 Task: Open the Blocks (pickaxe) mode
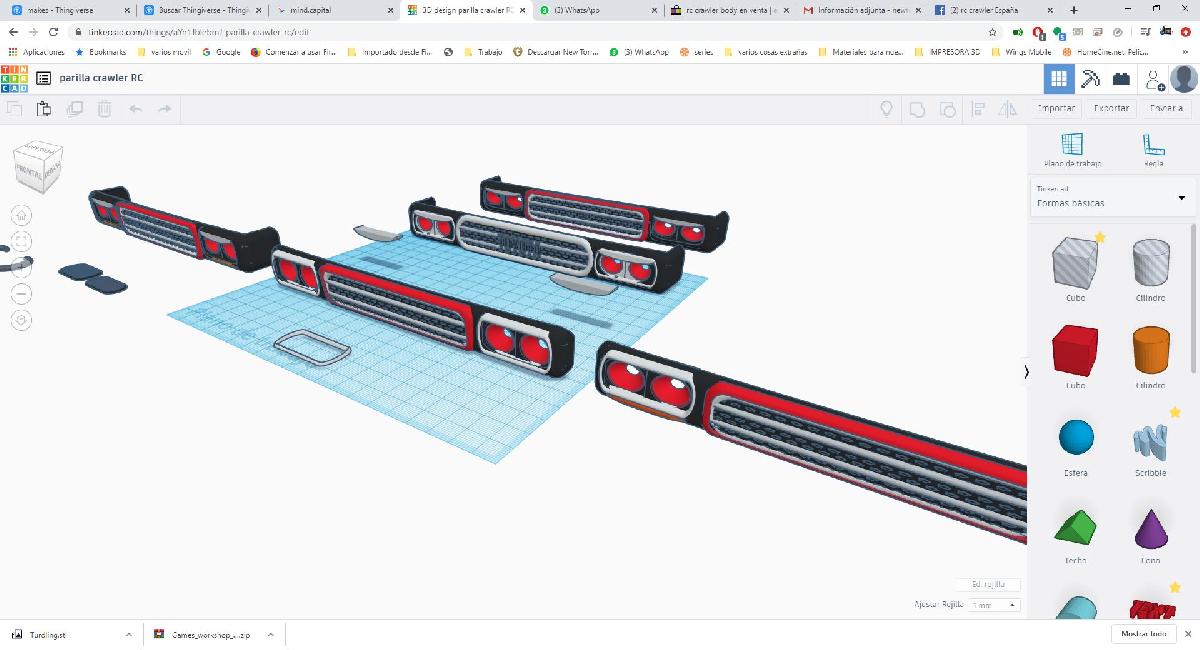(1090, 79)
